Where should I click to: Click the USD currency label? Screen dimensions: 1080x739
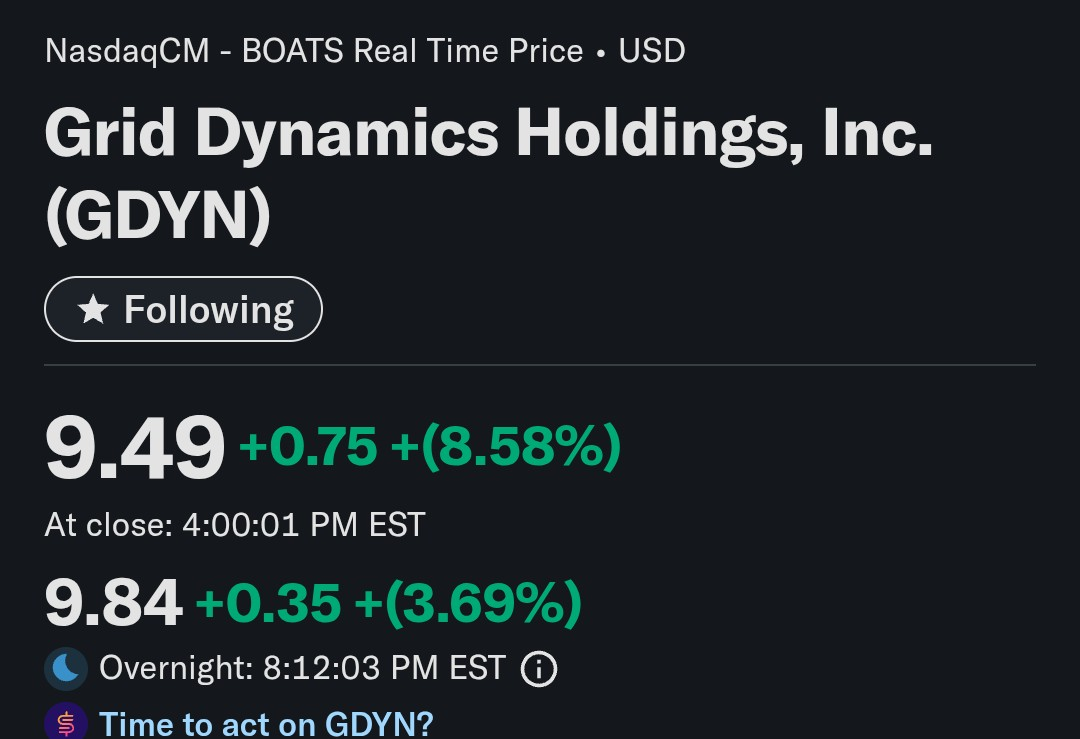coord(652,51)
